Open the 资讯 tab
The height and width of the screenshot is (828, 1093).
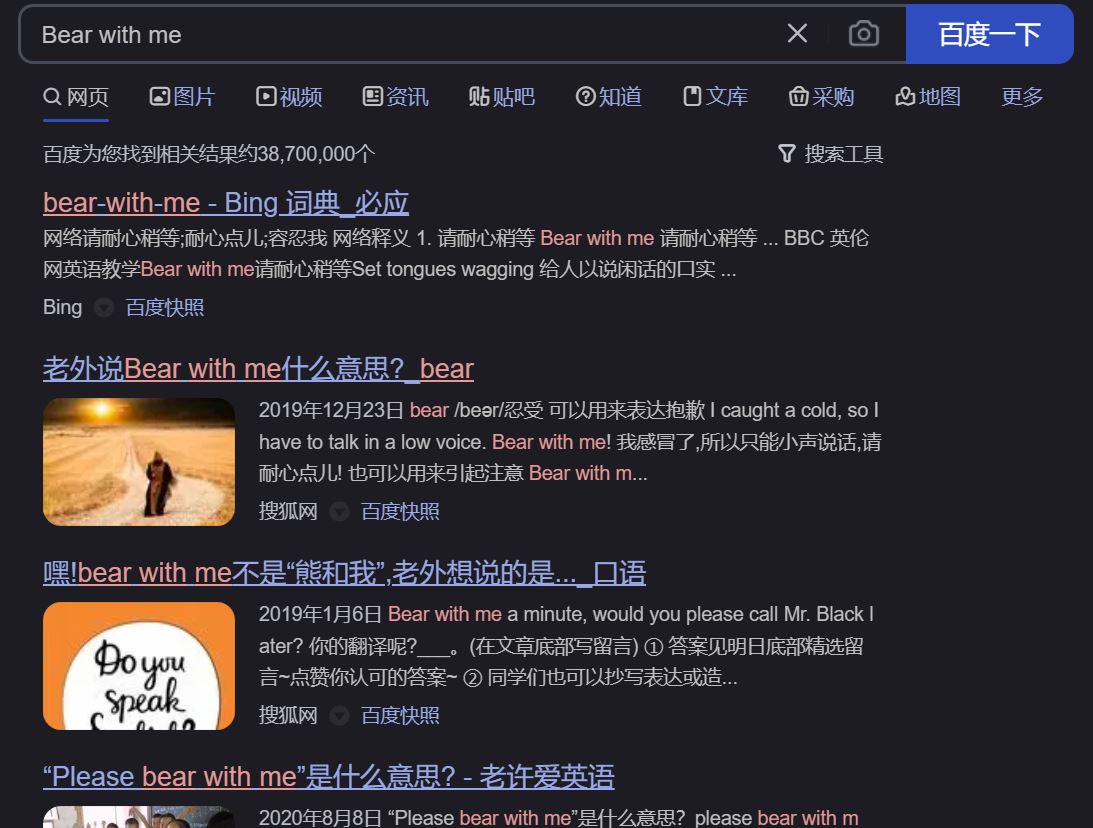[396, 96]
